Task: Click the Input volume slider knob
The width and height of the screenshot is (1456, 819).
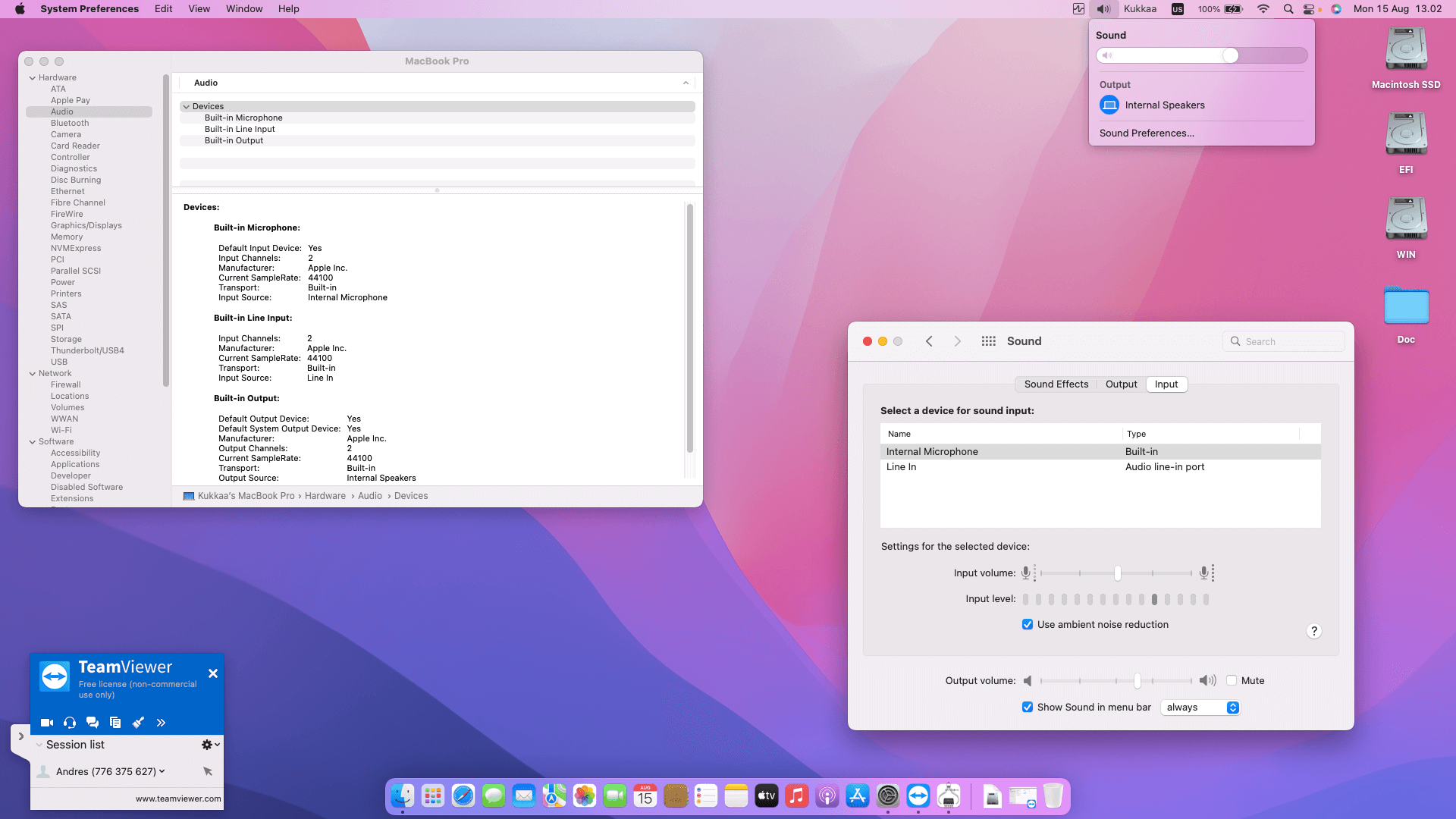Action: [x=1117, y=573]
